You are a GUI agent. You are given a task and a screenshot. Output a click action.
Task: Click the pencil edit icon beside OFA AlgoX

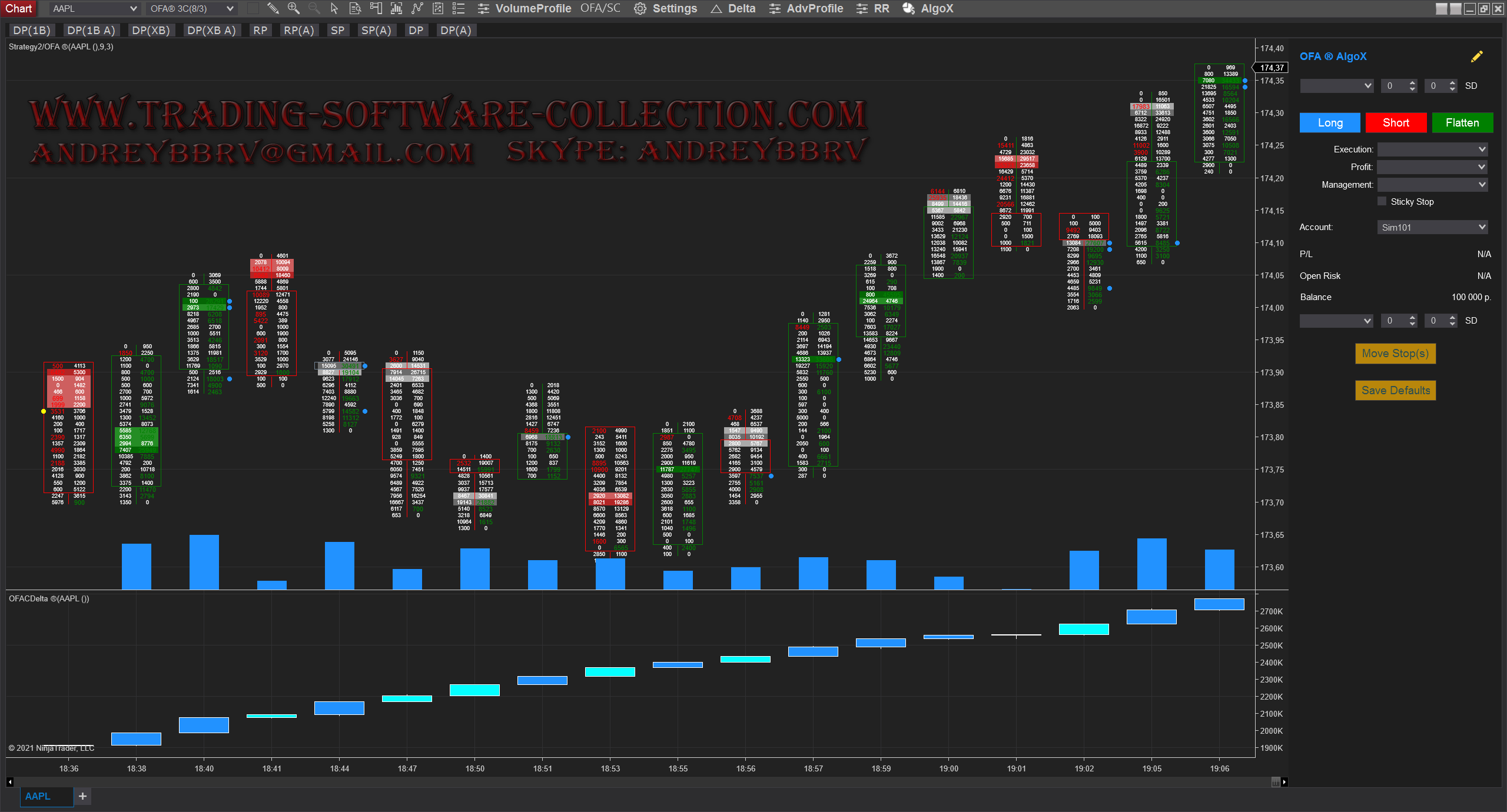click(x=1476, y=56)
